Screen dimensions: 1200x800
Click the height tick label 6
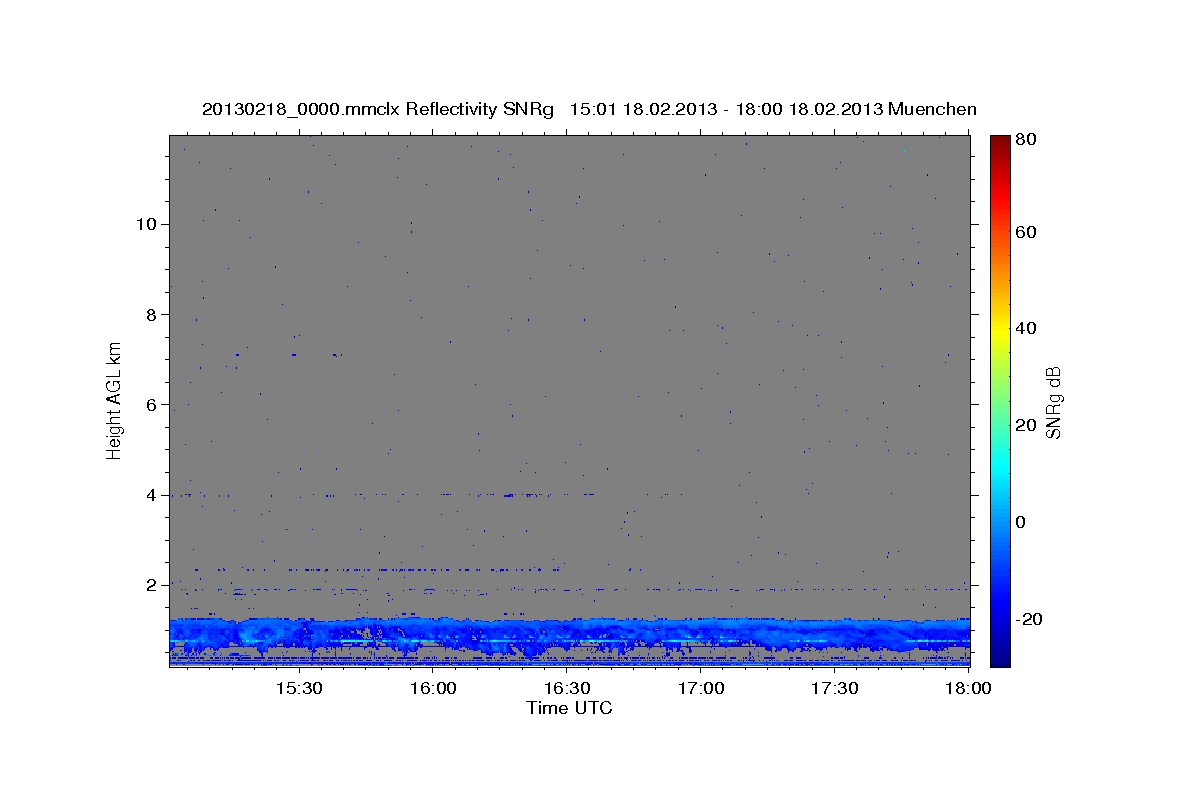pos(151,404)
